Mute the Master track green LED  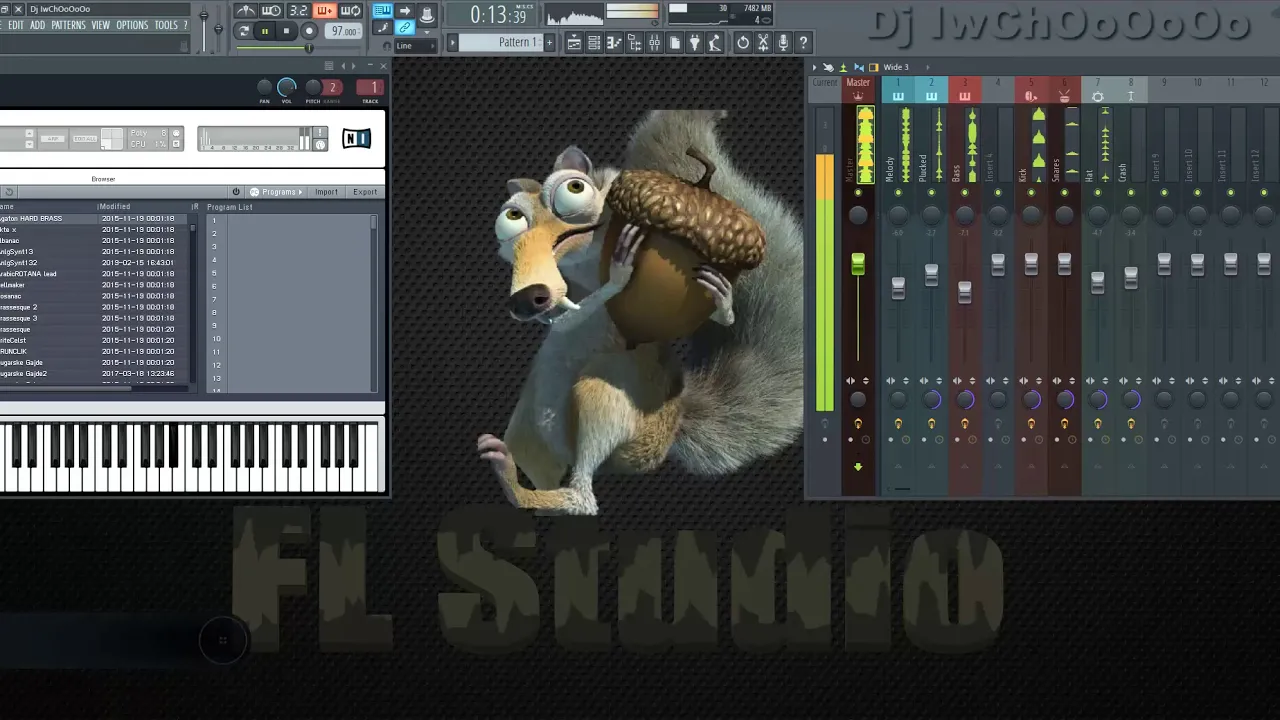(858, 193)
